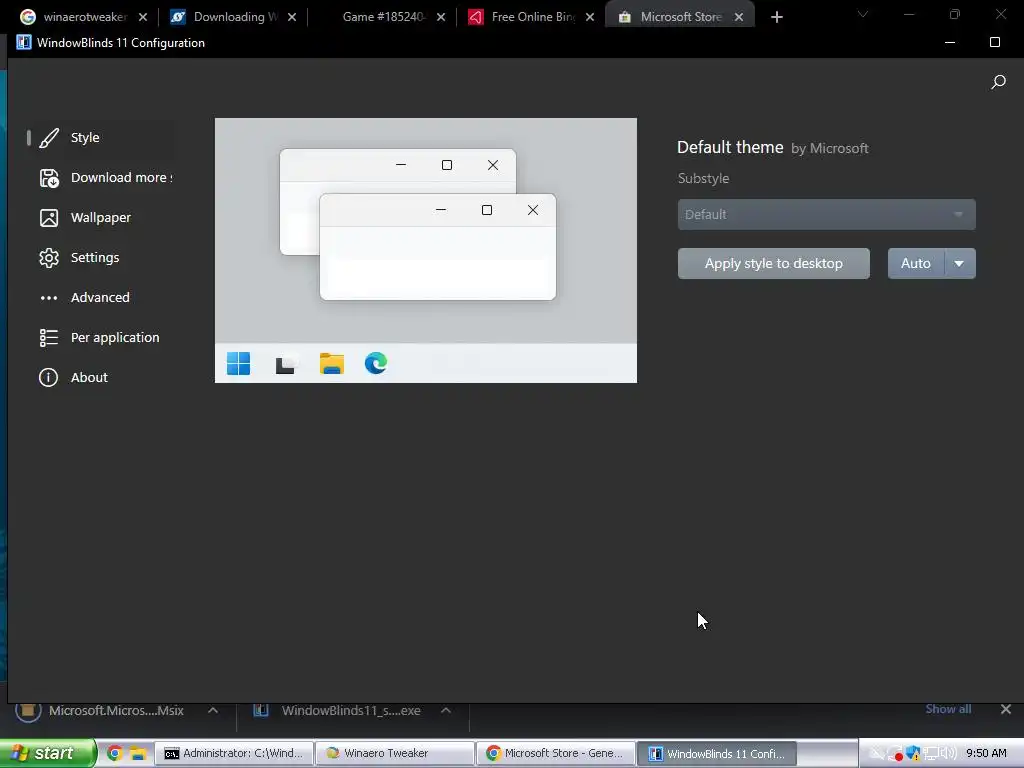Open the Advanced section

pos(101,298)
